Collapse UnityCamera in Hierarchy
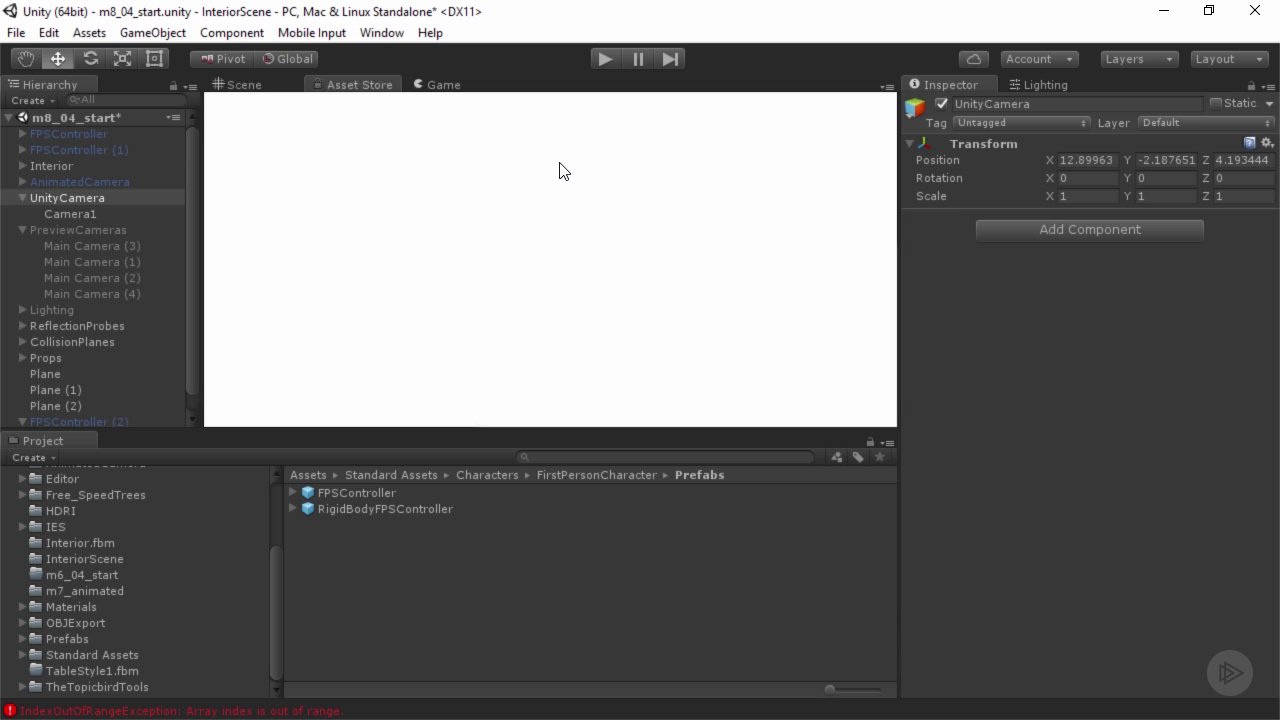This screenshot has height=720, width=1280. [x=22, y=198]
